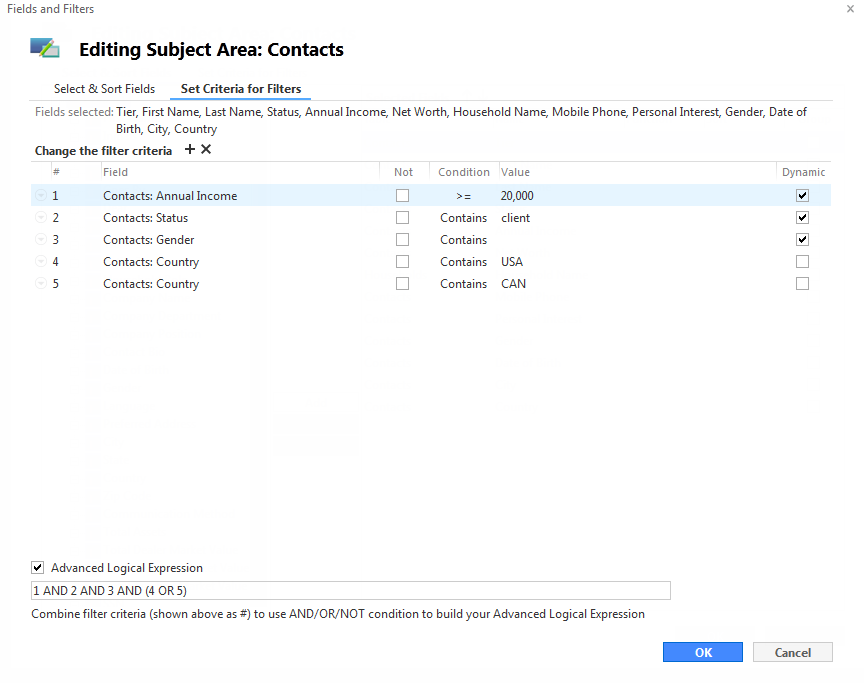Open the row 3 Gender dropdown arrow
This screenshot has width=864, height=683.
(41, 239)
